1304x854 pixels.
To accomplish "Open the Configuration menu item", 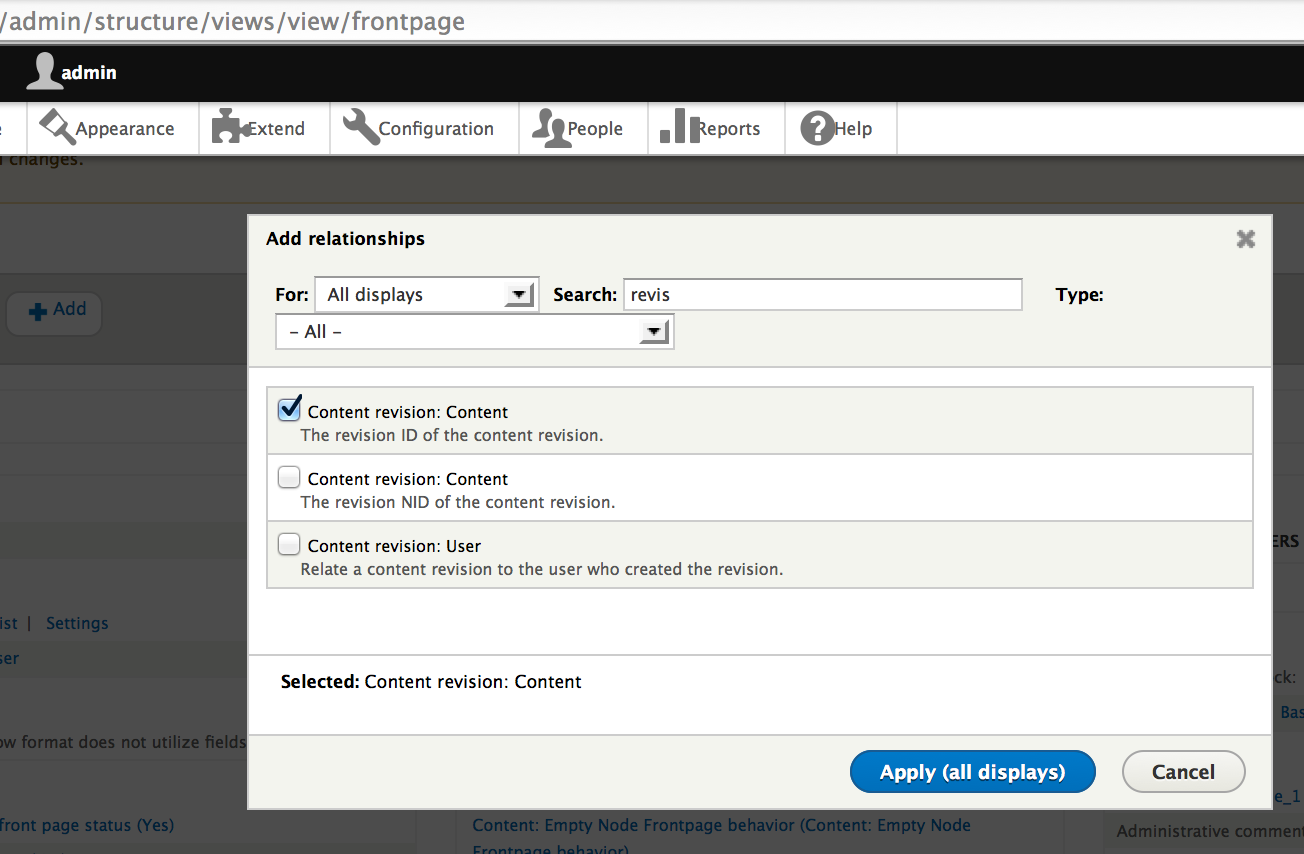I will [435, 129].
